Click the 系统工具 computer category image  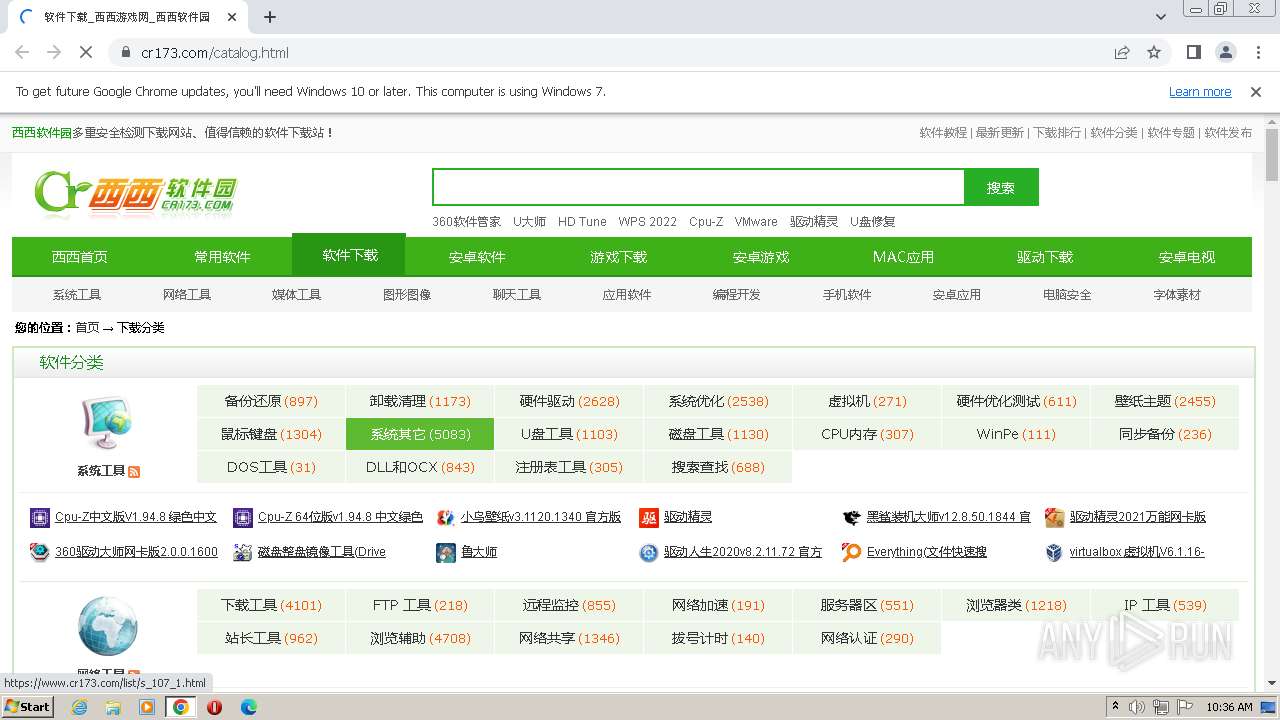click(x=107, y=424)
